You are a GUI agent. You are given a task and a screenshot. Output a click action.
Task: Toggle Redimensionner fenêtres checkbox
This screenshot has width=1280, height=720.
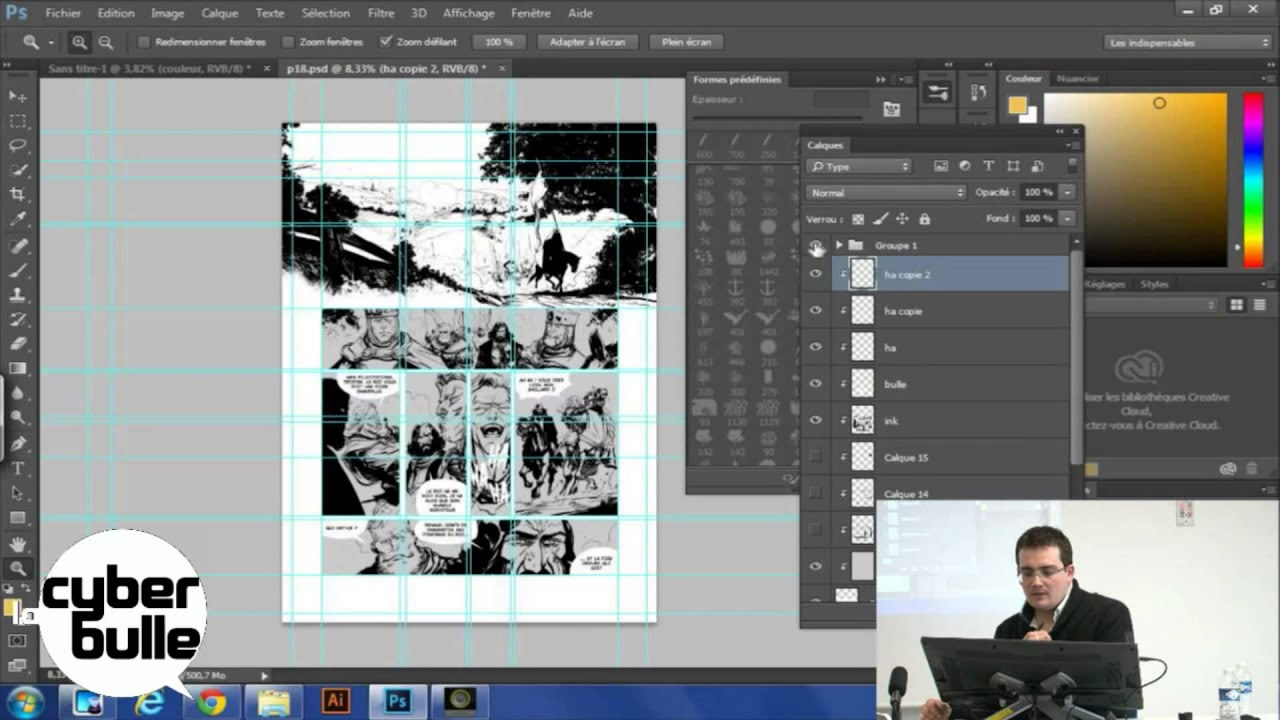click(x=143, y=42)
